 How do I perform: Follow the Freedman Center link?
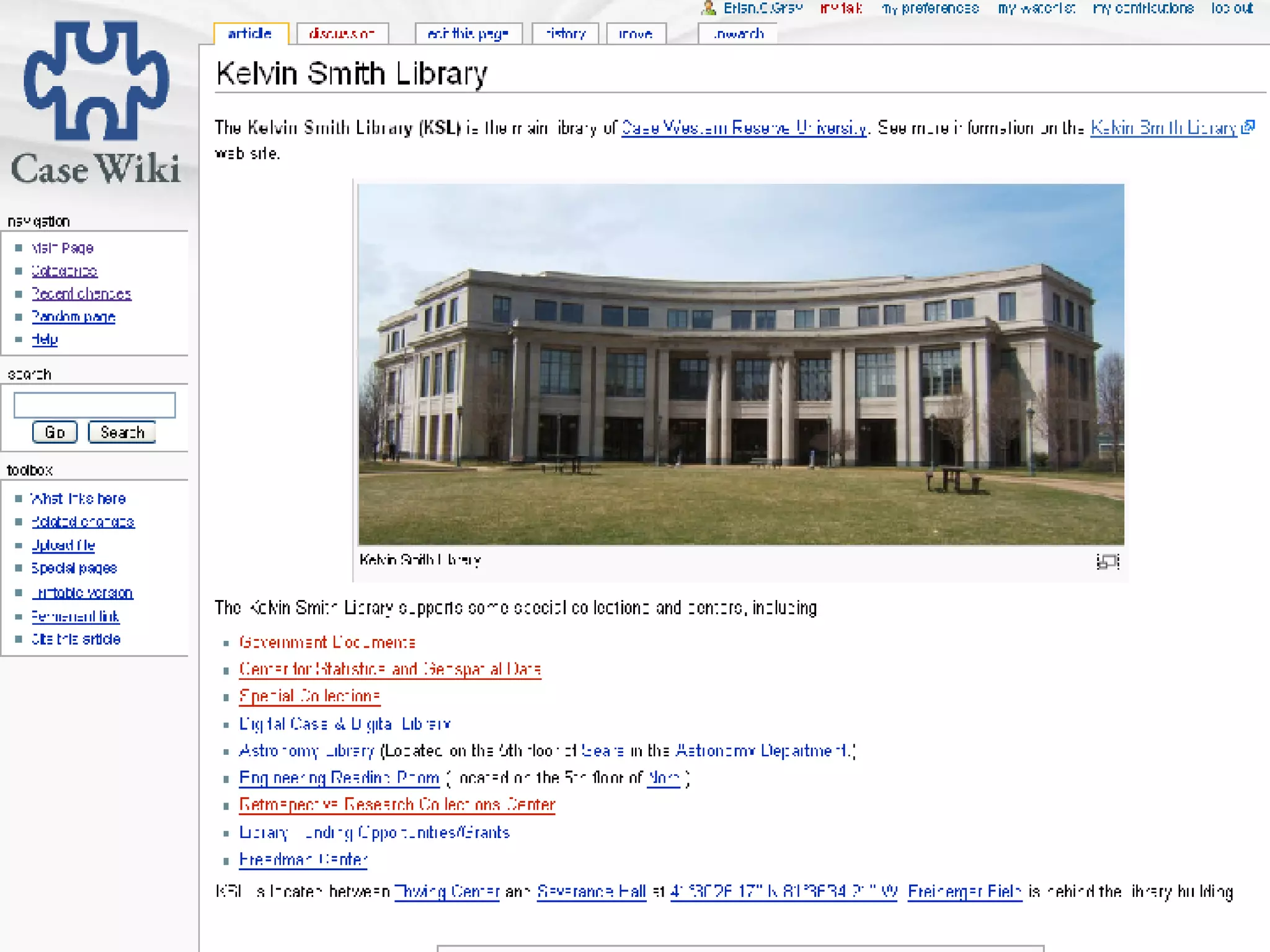point(303,860)
